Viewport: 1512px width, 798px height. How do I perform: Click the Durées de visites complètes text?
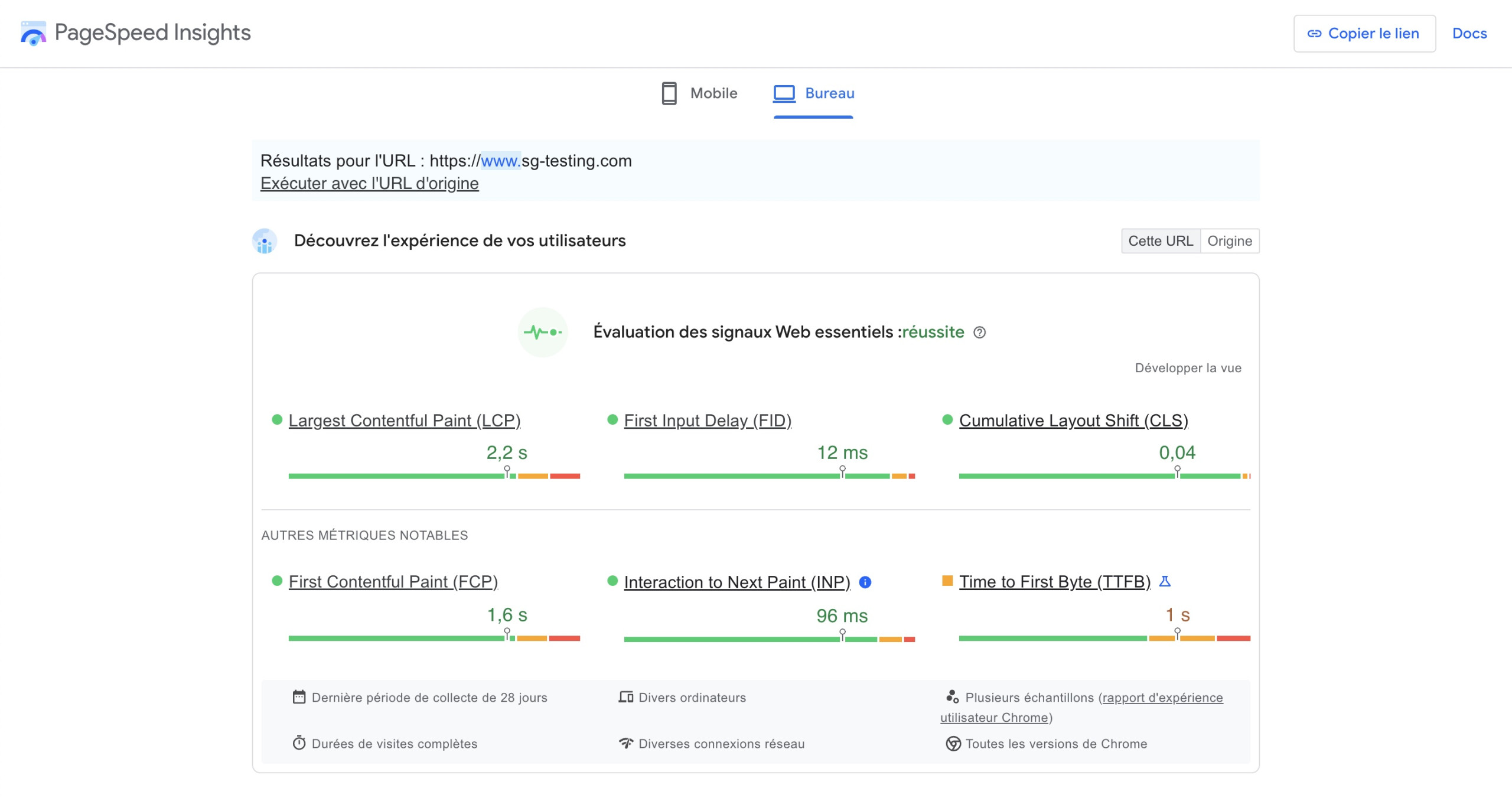(x=395, y=744)
